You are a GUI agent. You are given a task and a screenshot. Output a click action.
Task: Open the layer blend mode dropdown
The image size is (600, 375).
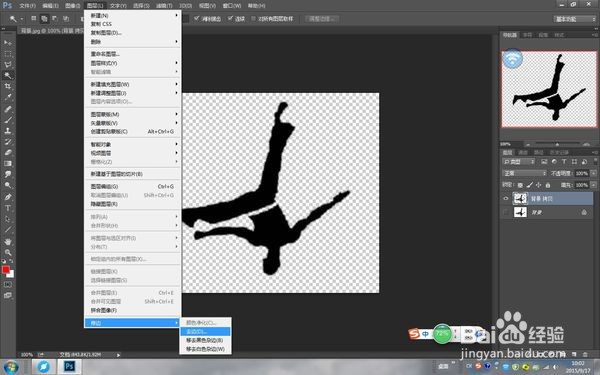click(524, 173)
